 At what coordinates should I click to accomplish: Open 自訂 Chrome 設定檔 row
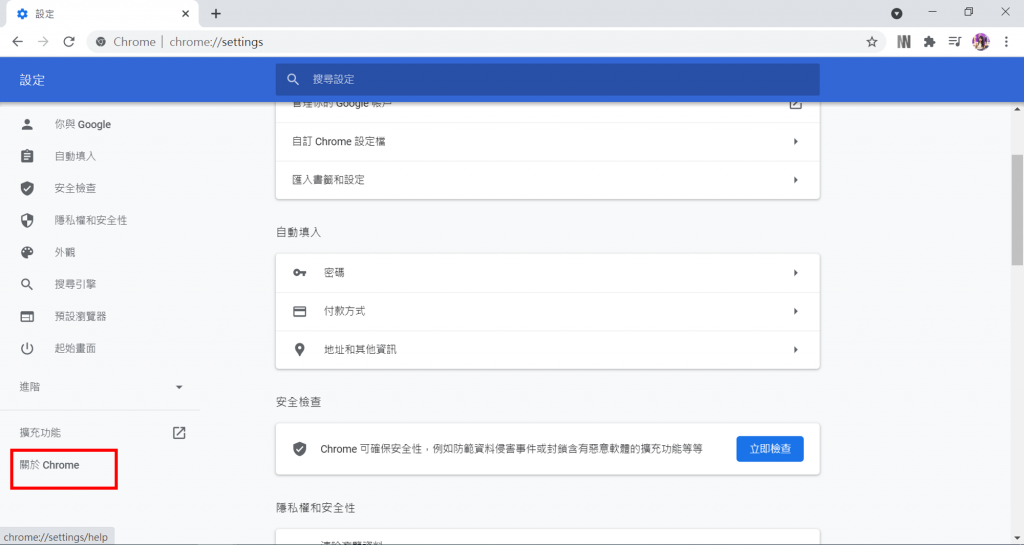tap(547, 142)
